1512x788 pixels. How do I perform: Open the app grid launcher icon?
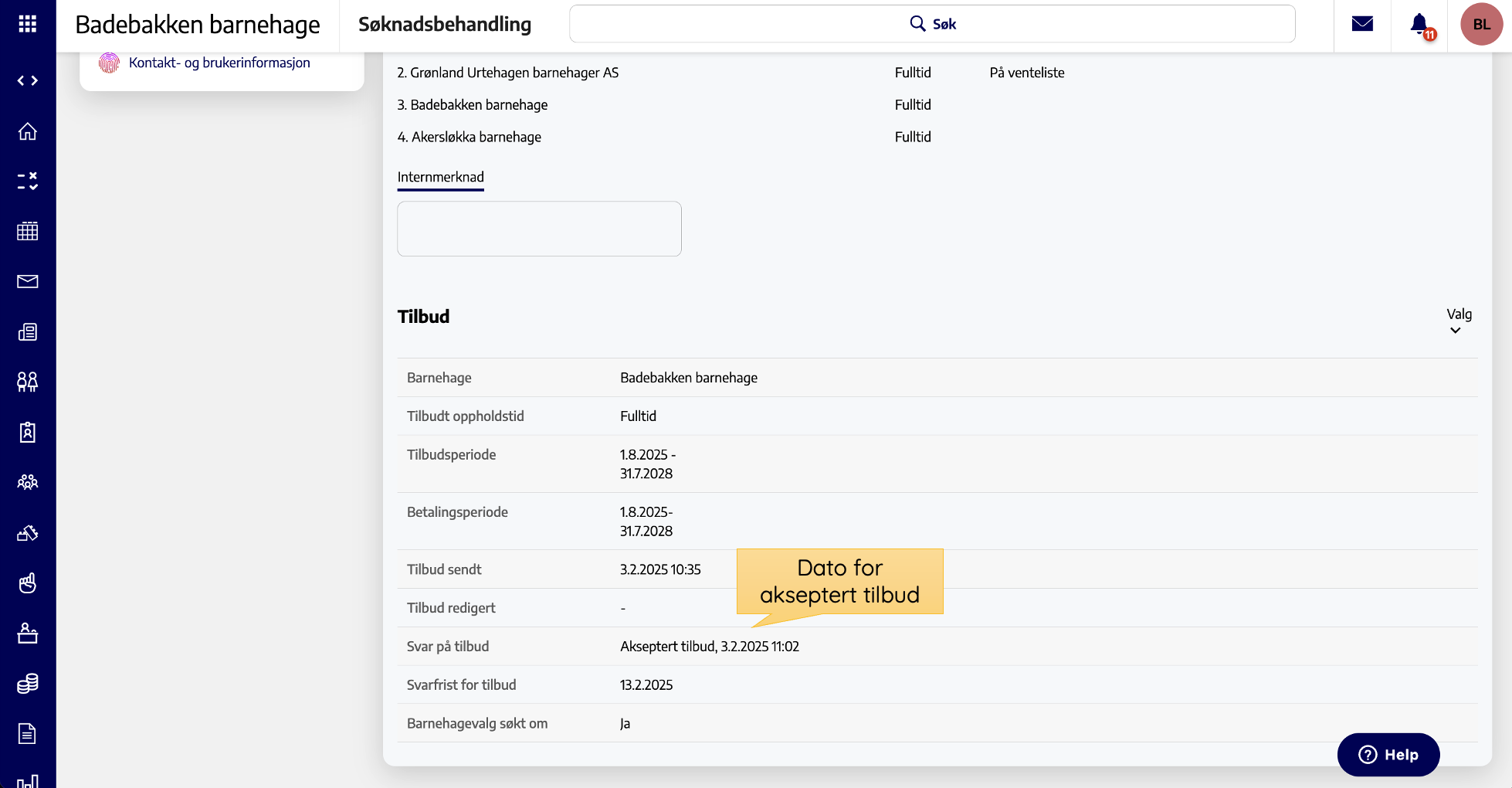[28, 24]
